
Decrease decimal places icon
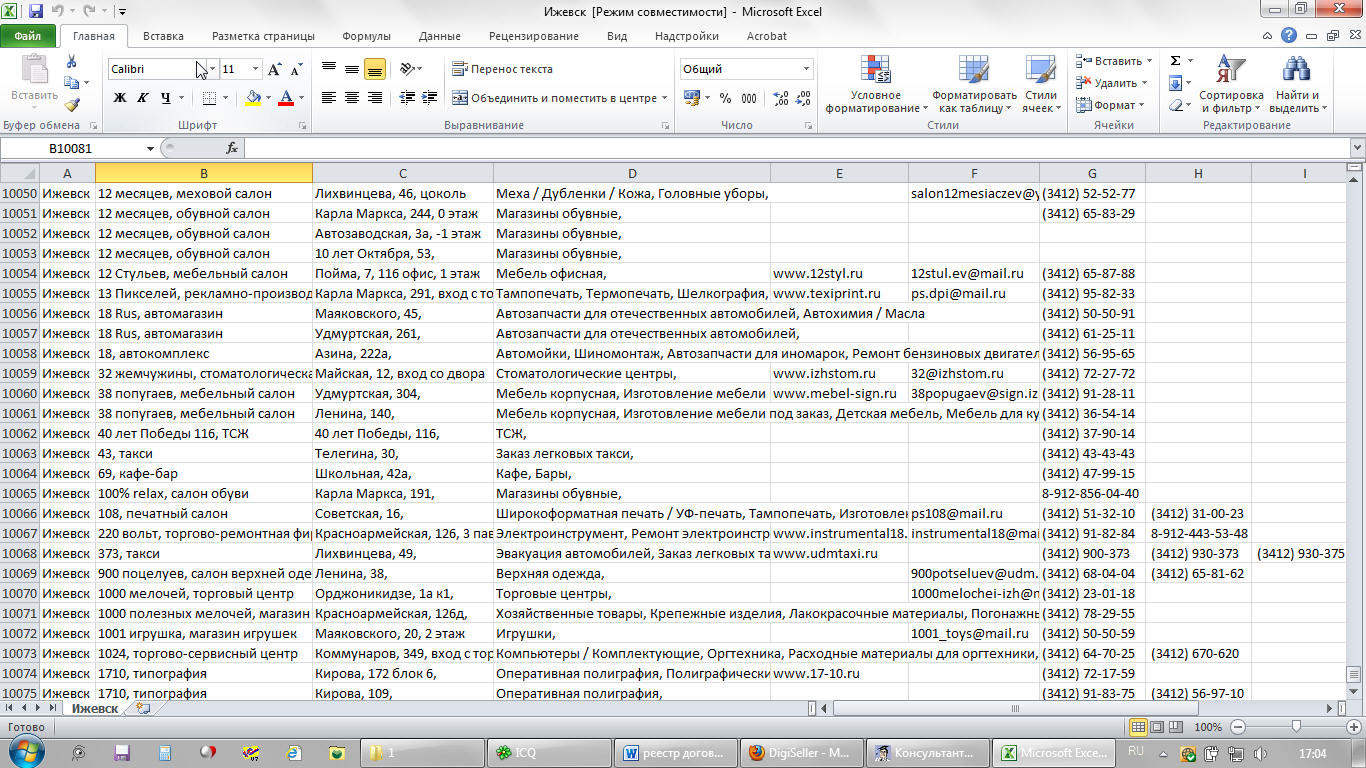tap(805, 98)
